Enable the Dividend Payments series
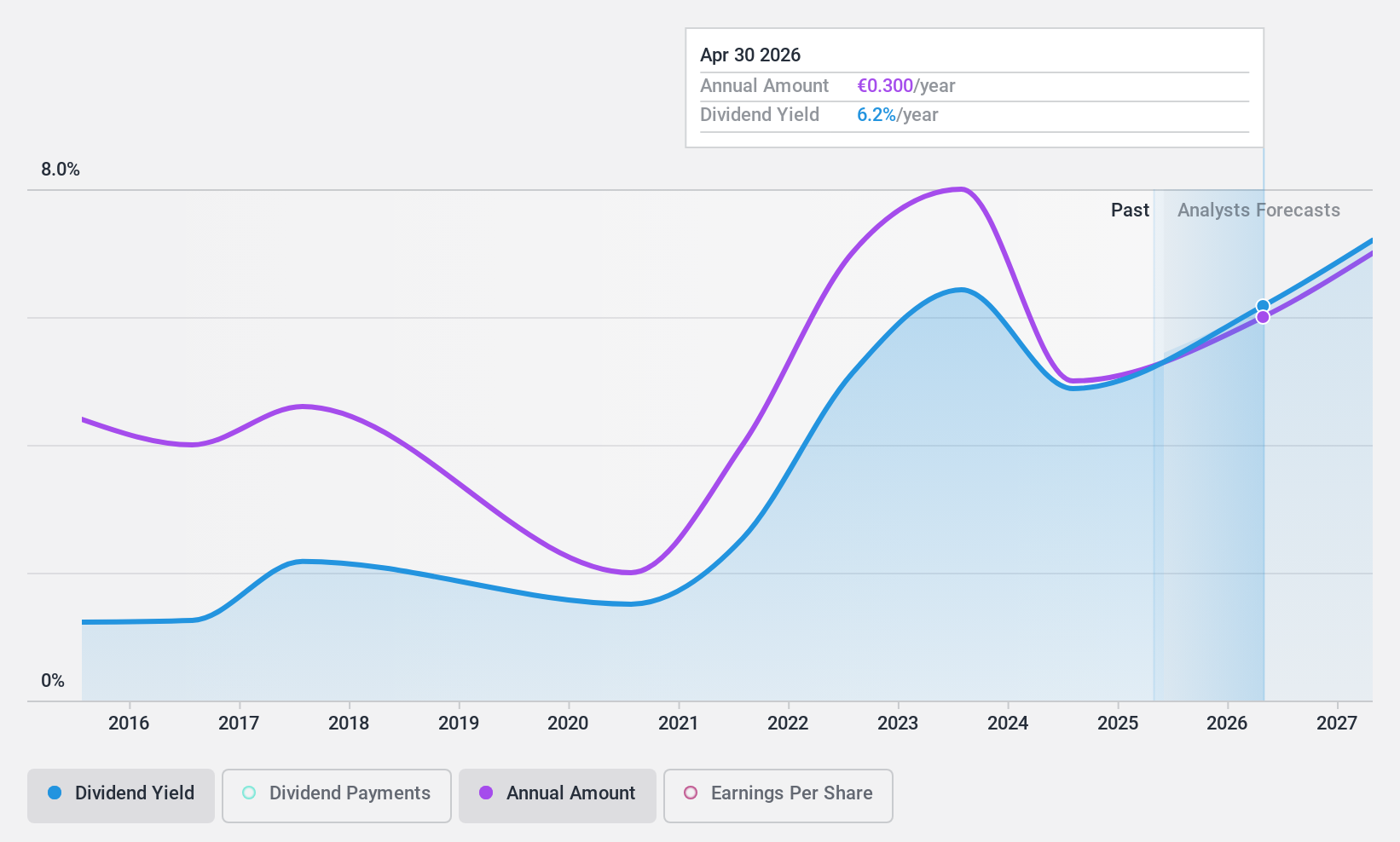This screenshot has height=842, width=1400. tap(337, 796)
